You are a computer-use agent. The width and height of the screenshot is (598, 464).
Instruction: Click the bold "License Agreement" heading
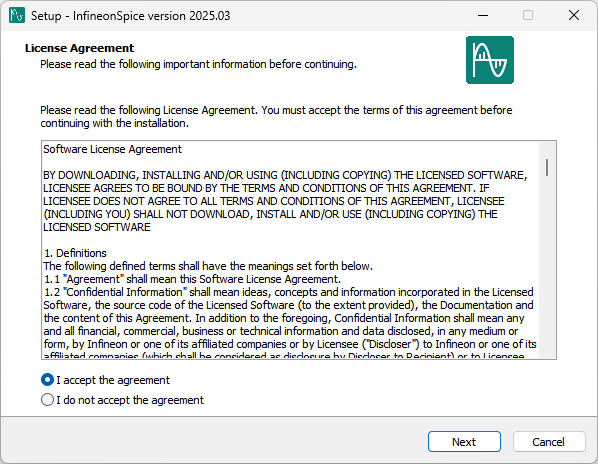[x=79, y=48]
